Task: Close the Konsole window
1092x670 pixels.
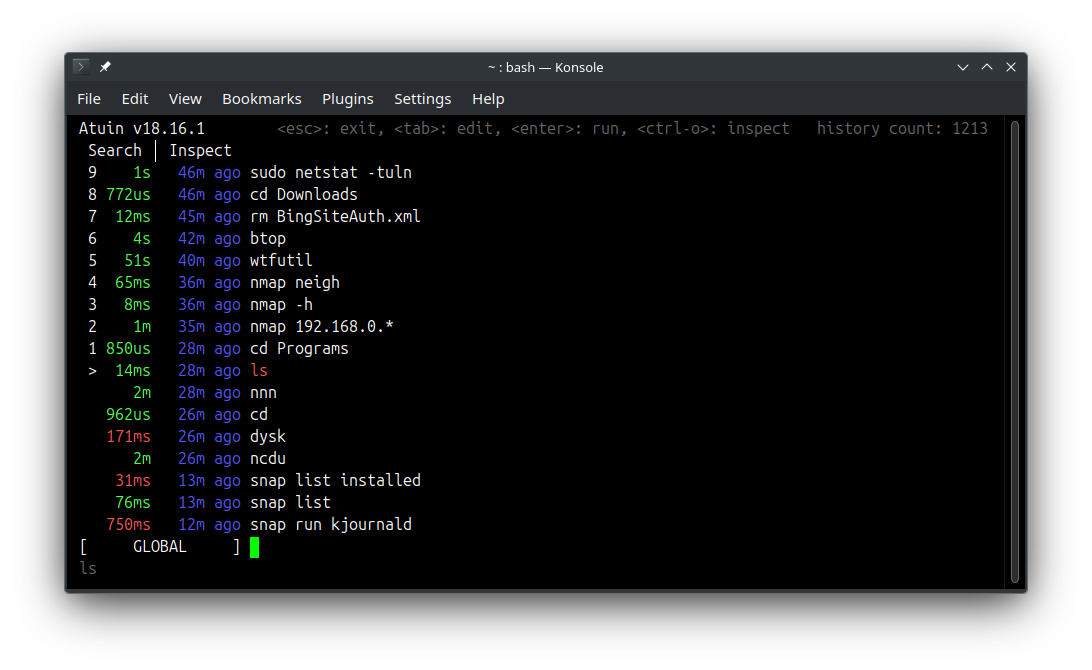Action: point(1011,67)
